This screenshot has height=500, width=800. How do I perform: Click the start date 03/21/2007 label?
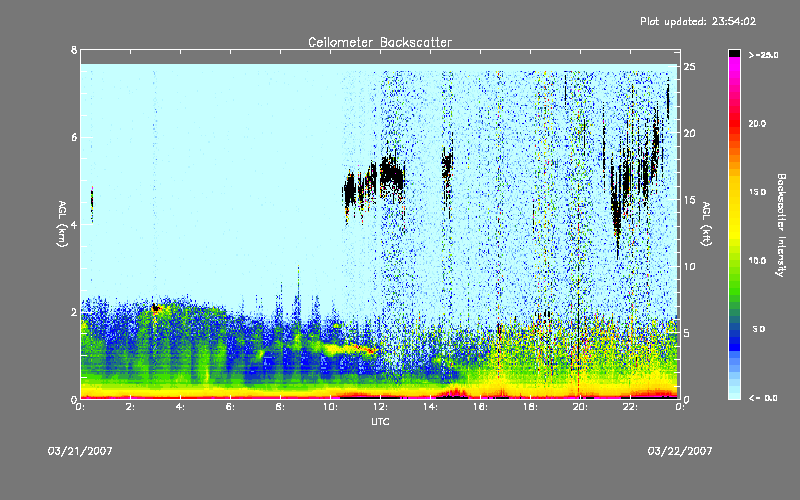[x=80, y=451]
